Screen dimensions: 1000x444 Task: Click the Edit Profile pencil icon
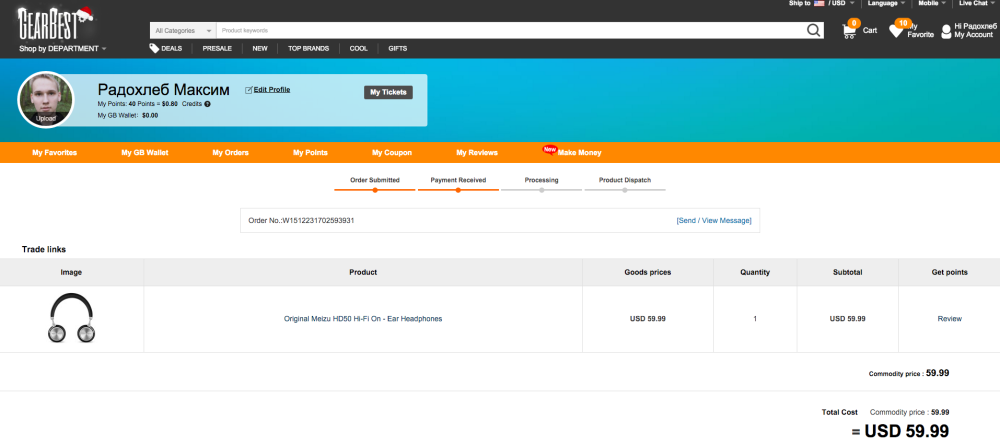[249, 90]
